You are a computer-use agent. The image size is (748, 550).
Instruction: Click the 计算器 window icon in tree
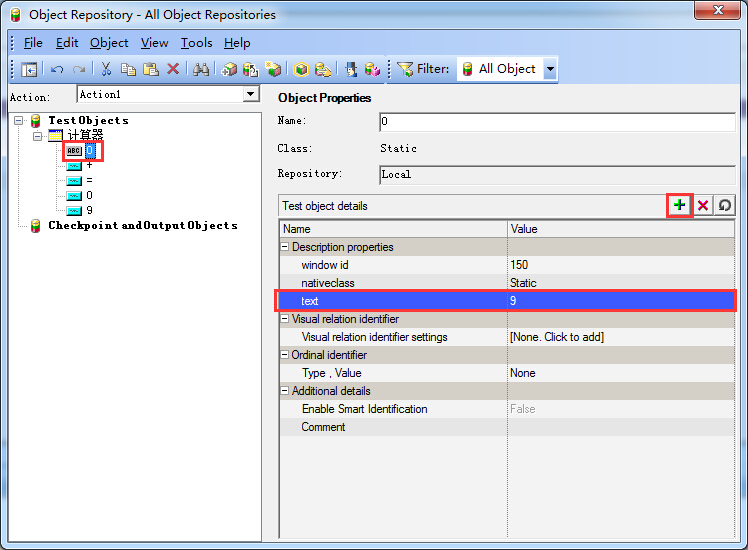click(x=55, y=135)
